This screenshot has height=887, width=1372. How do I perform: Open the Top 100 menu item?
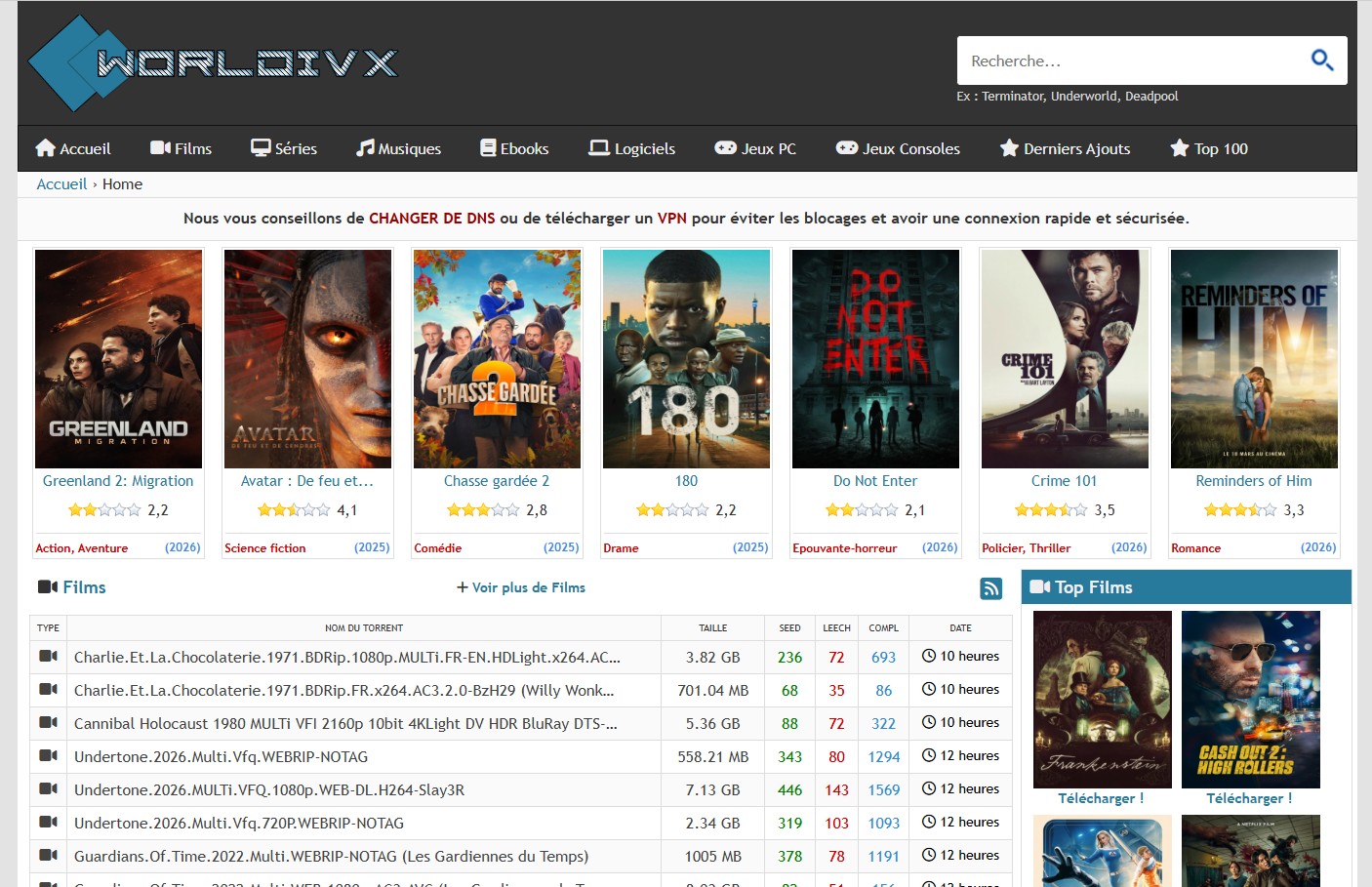[x=1209, y=148]
